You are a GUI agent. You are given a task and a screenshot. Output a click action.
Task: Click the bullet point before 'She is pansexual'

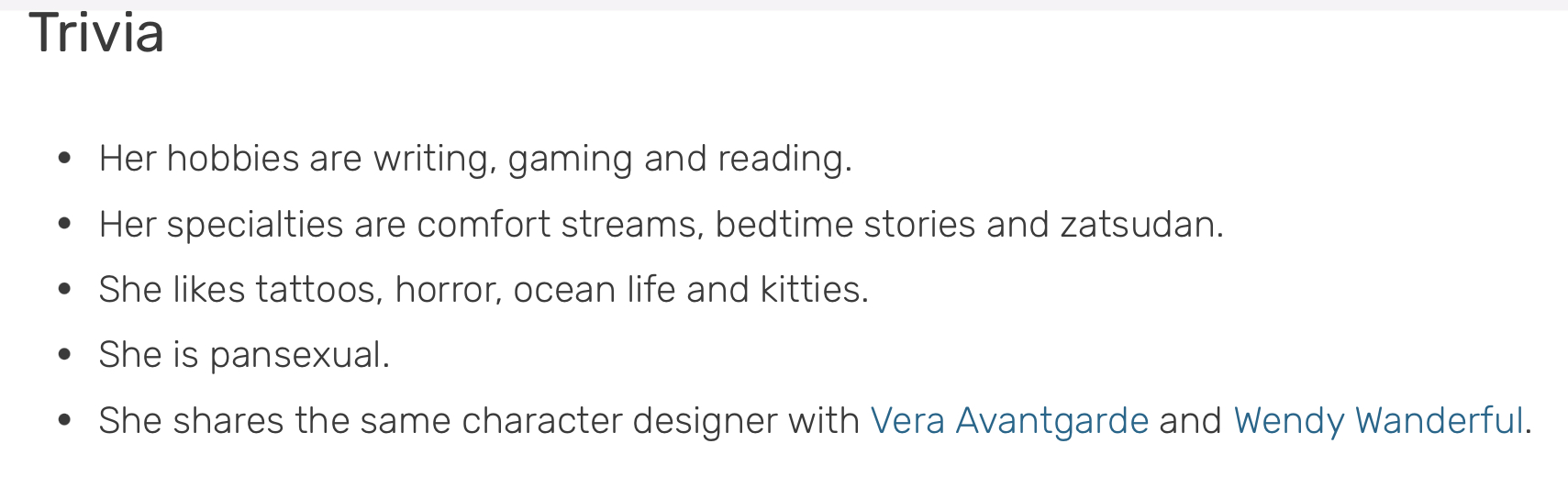pos(64,355)
